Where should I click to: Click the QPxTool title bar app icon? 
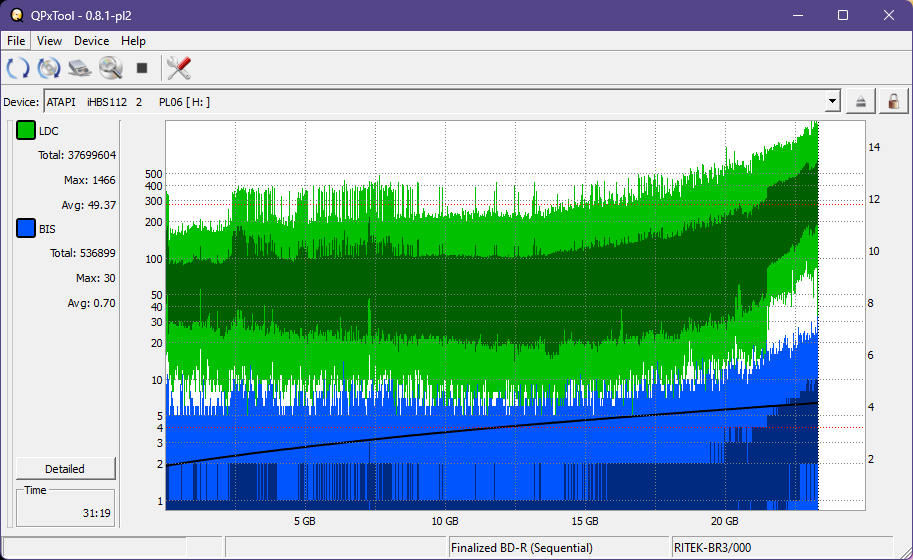tap(17, 15)
